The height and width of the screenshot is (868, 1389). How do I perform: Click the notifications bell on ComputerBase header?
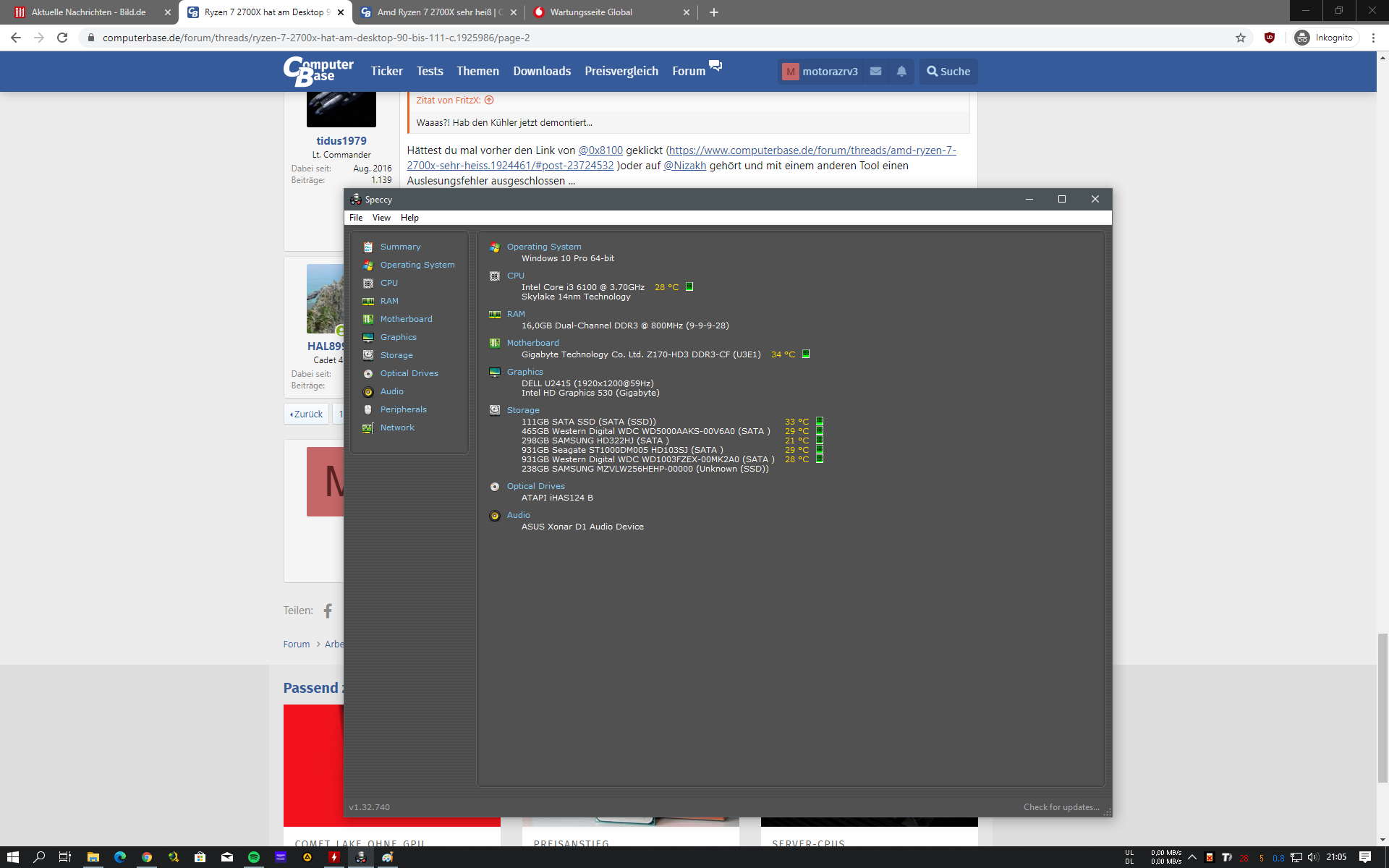coord(901,71)
